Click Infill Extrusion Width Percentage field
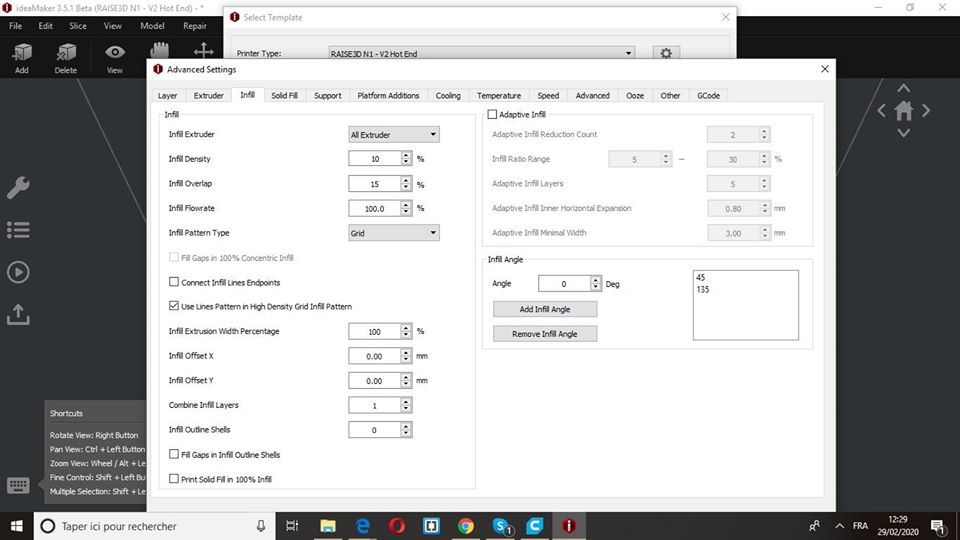960x540 pixels. pos(375,331)
